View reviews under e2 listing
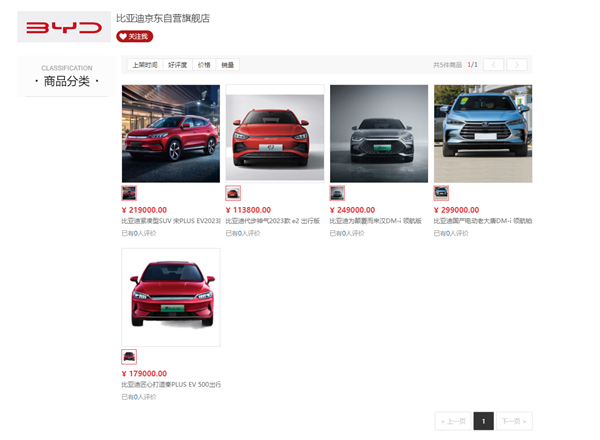The width and height of the screenshot is (600, 440). 243,233
